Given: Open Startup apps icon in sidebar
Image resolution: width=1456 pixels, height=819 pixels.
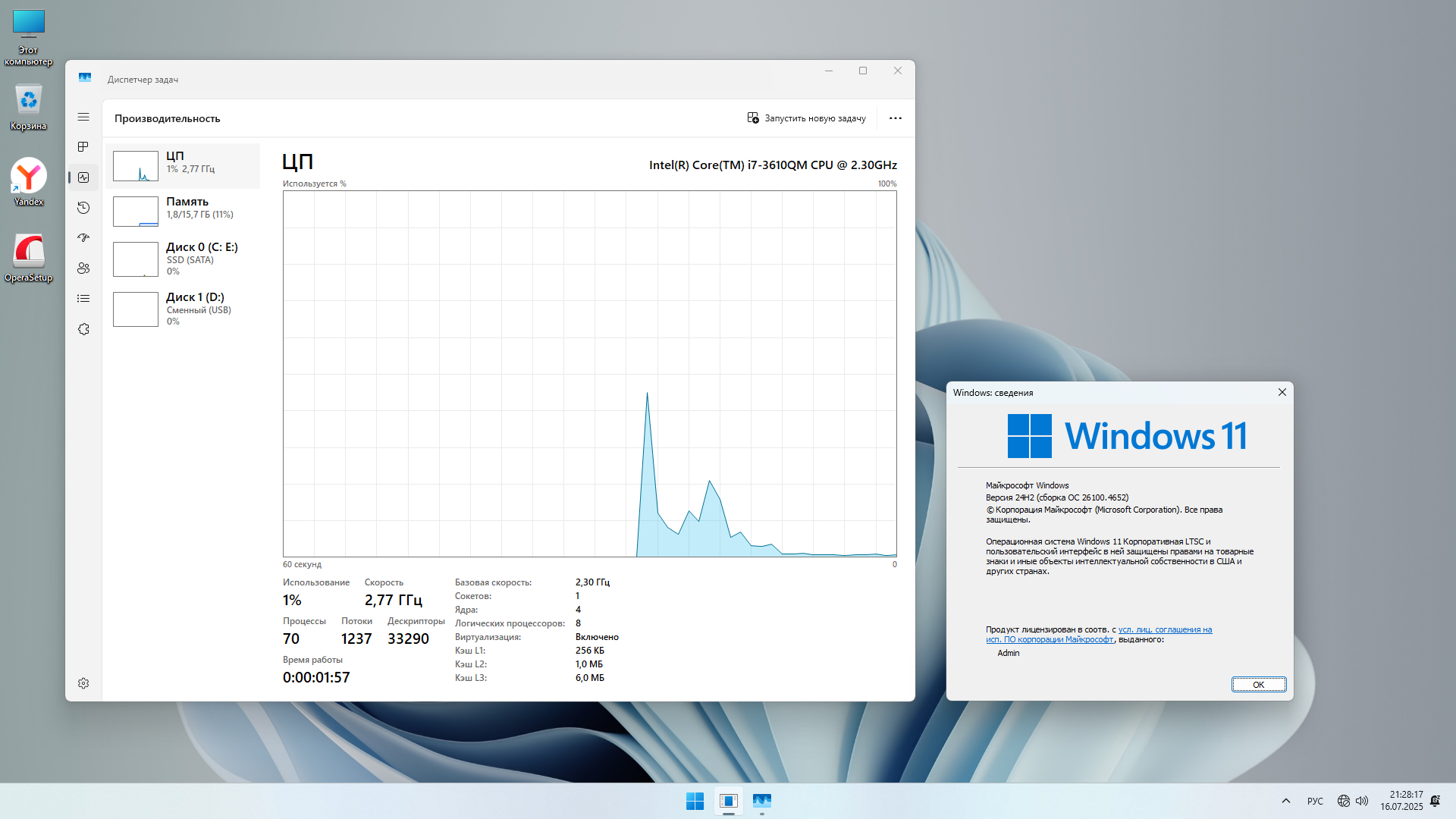Looking at the screenshot, I should coord(83,238).
